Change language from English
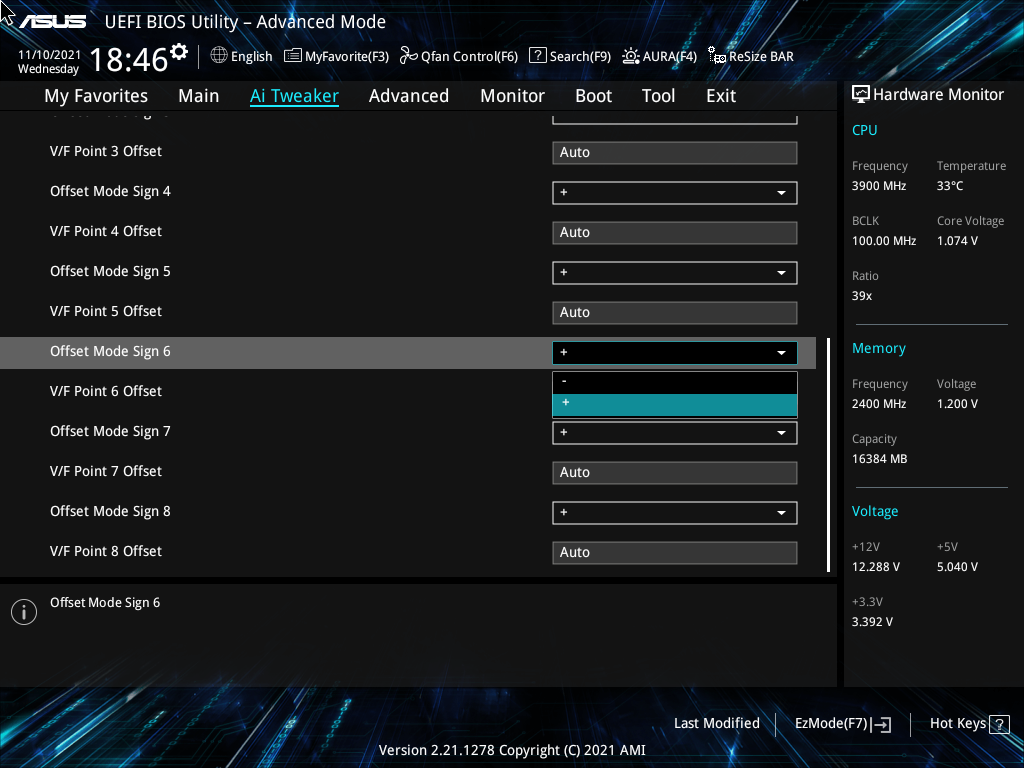 [x=251, y=57]
